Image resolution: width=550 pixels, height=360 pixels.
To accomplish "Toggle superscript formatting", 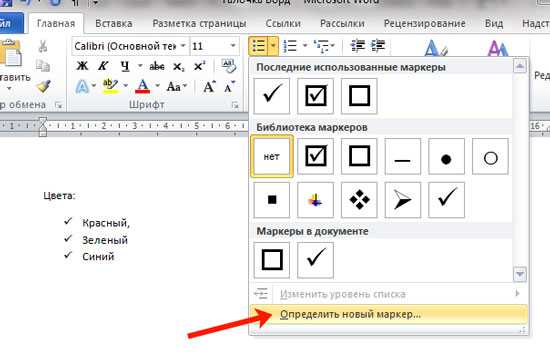I will (200, 66).
